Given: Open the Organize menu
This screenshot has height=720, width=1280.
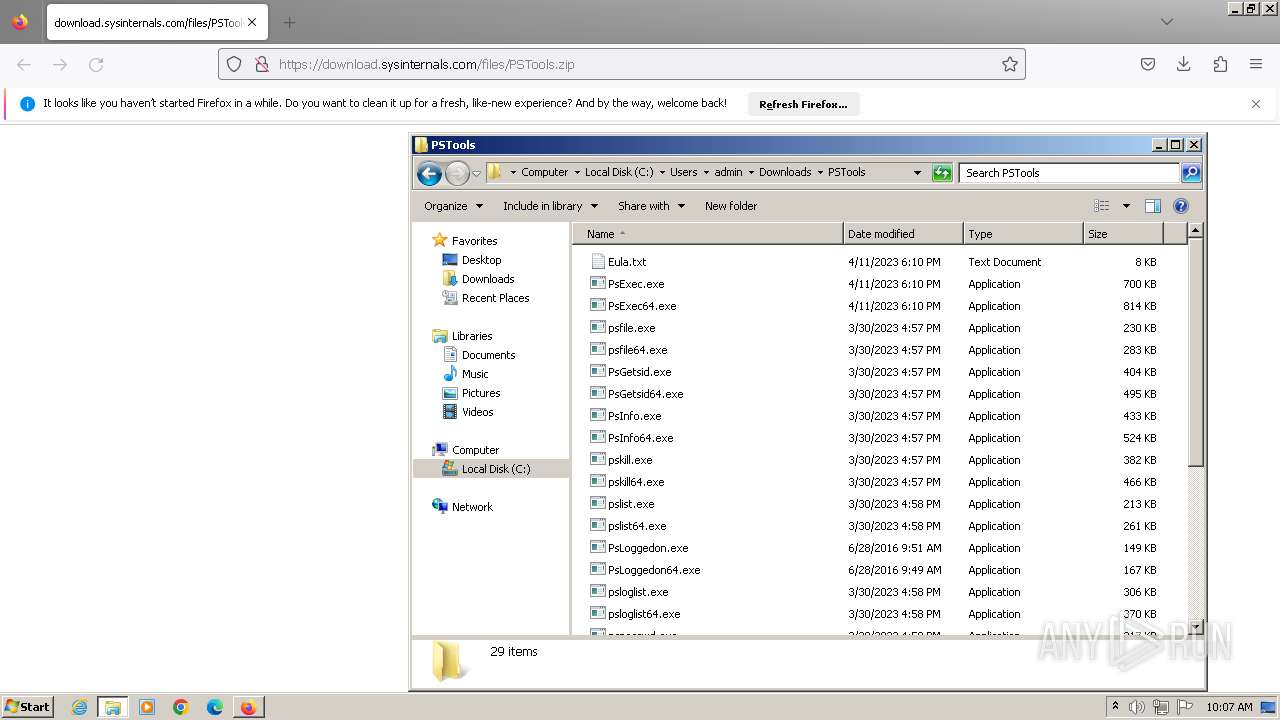Looking at the screenshot, I should (453, 206).
